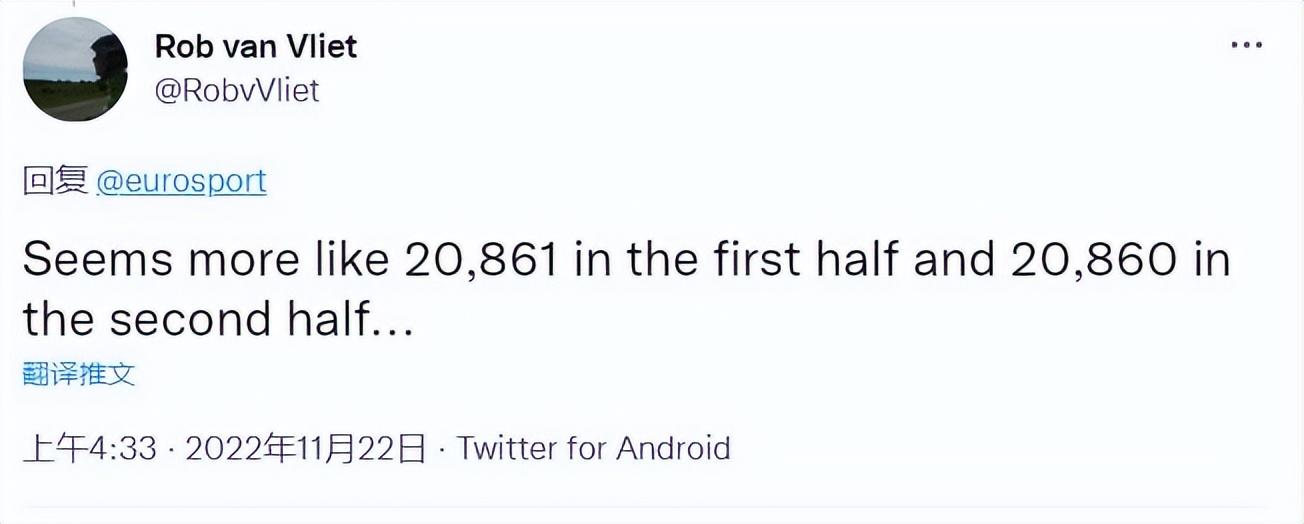Click the tweet's first line of text
This screenshot has width=1304, height=524.
click(625, 260)
